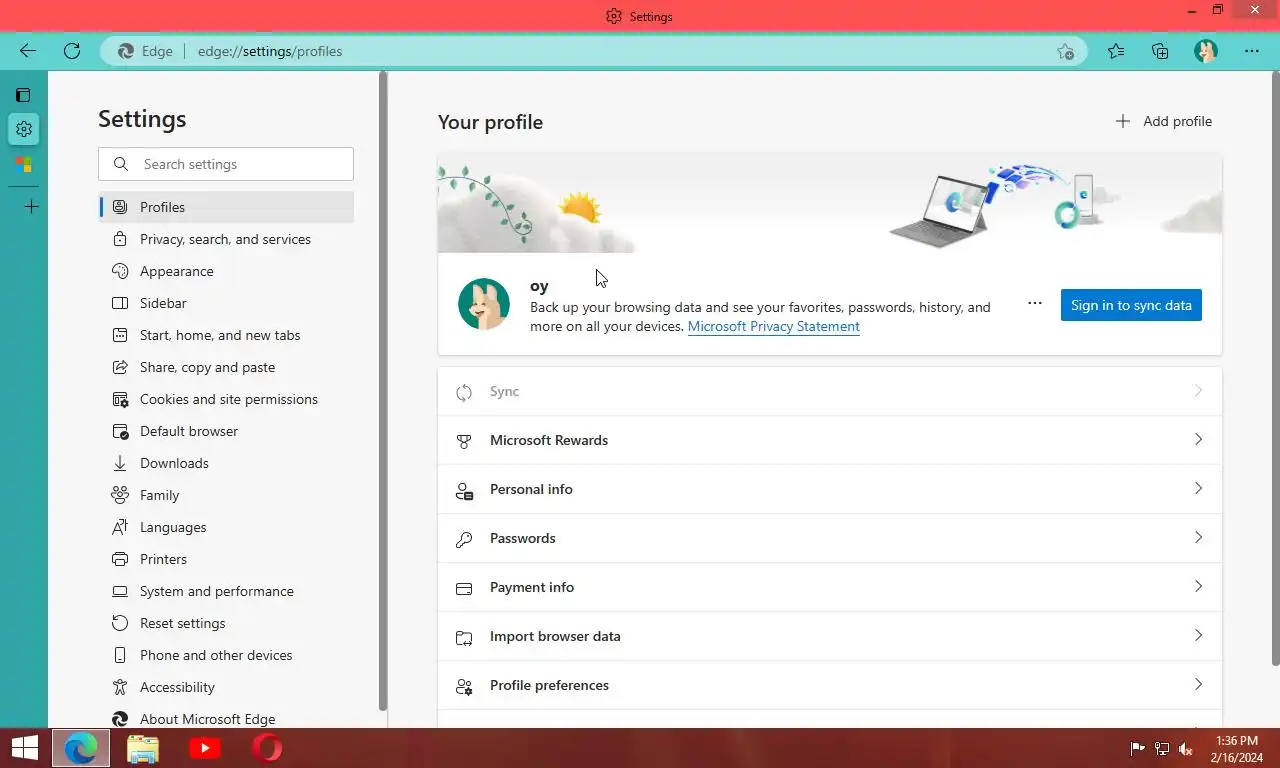Image resolution: width=1280 pixels, height=768 pixels.
Task: Click the Search settings input field
Action: point(226,164)
